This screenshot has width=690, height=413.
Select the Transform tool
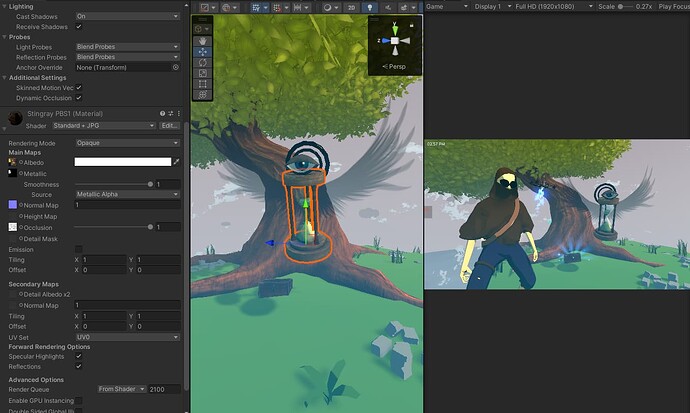202,94
